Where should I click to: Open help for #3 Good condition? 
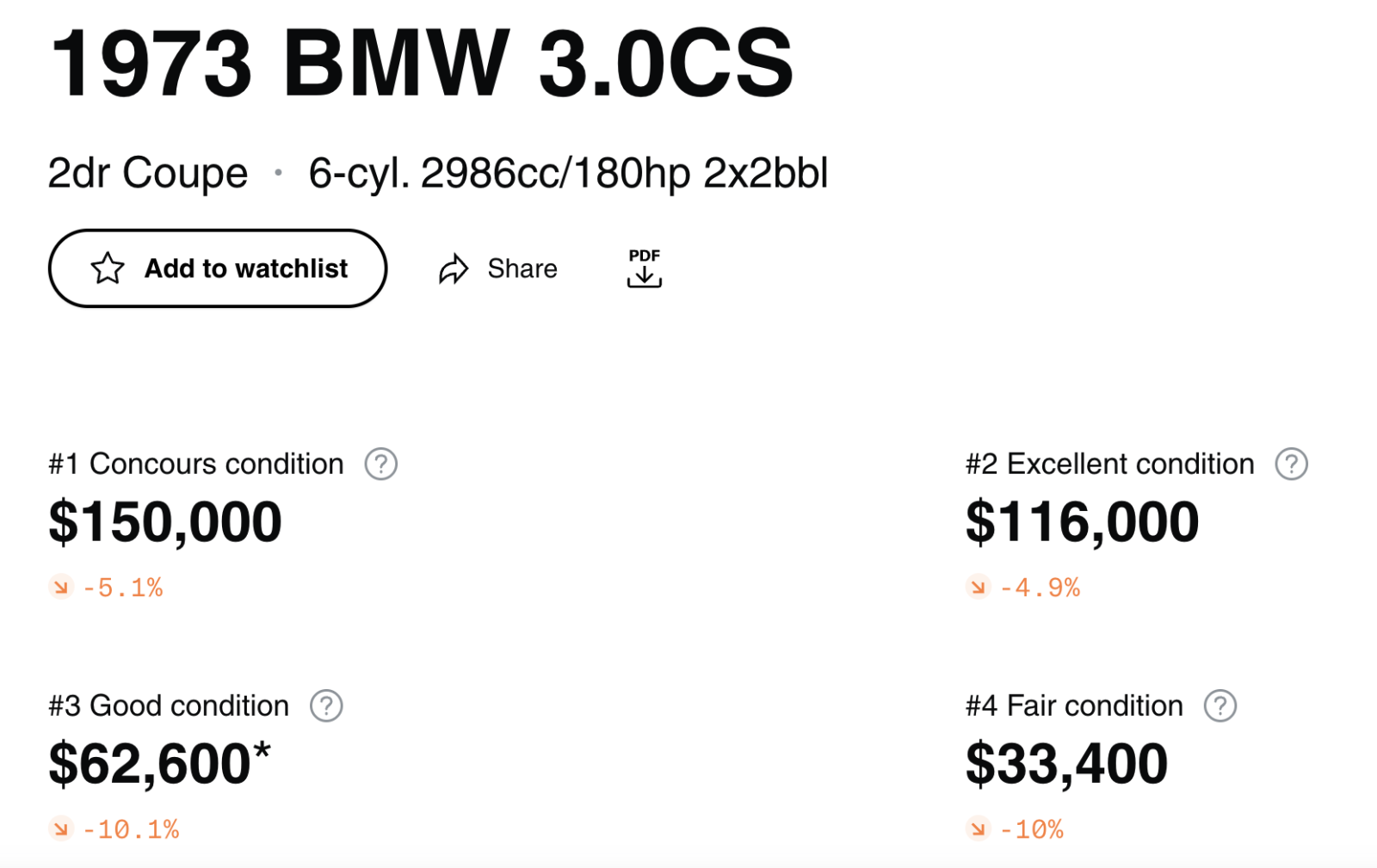326,705
